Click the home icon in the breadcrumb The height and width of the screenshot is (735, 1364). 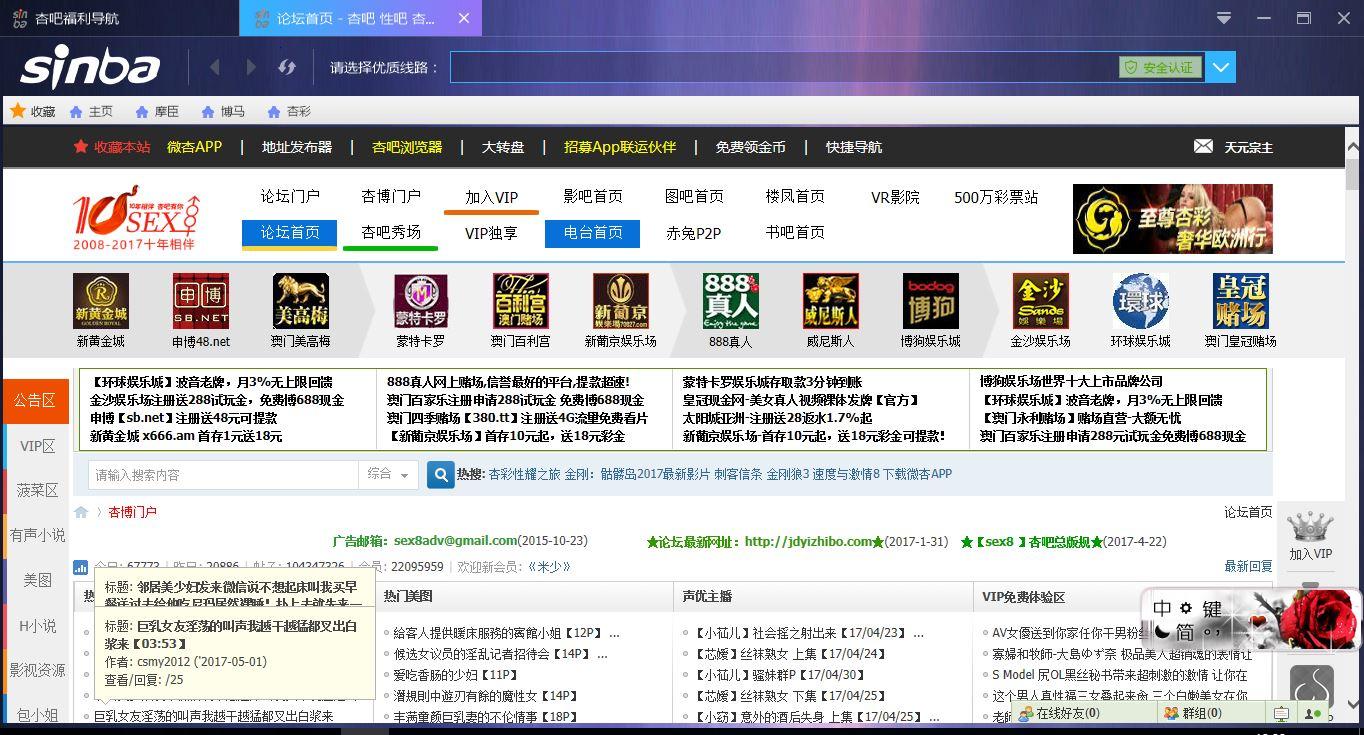click(81, 512)
